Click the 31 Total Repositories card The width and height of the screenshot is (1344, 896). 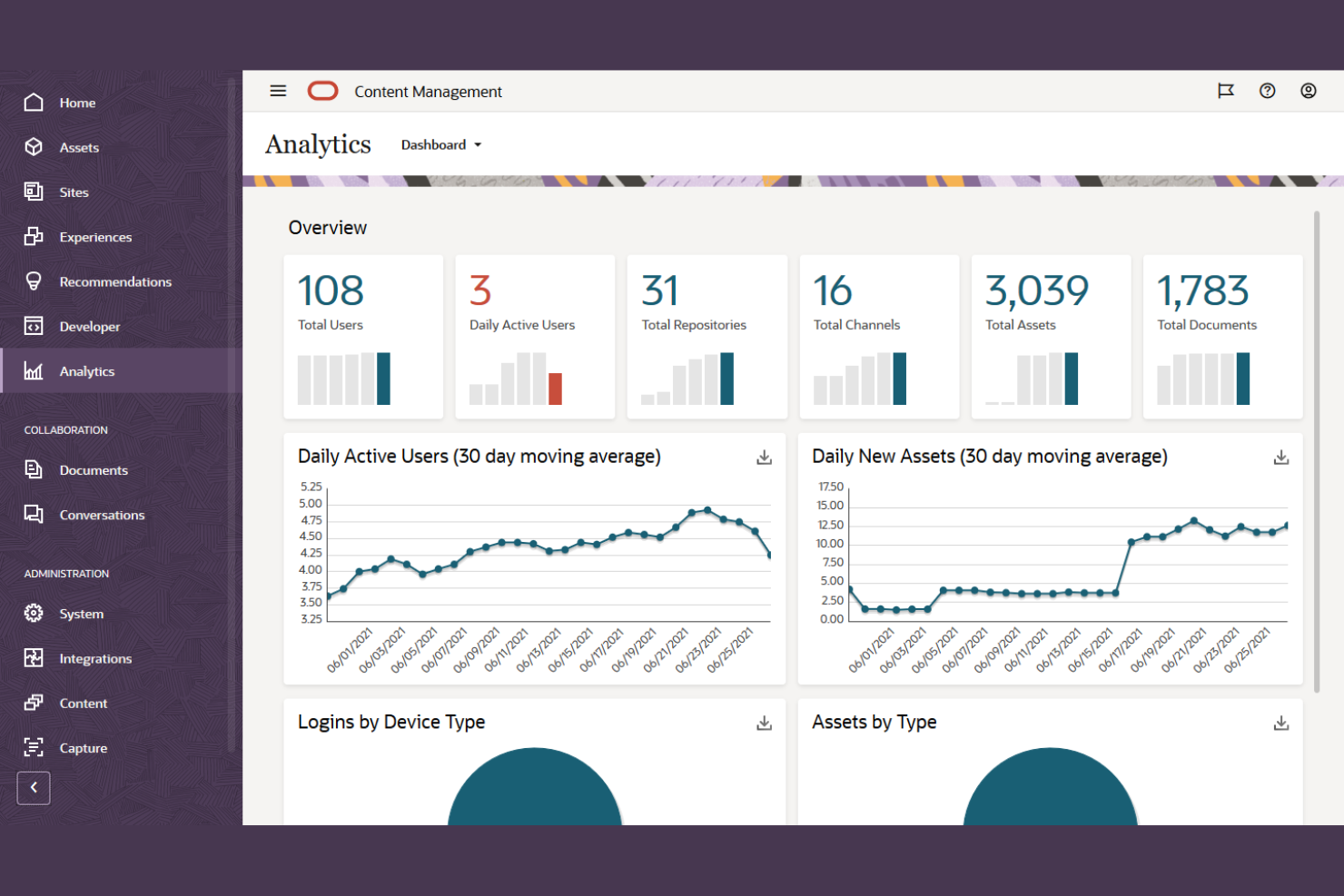[707, 337]
